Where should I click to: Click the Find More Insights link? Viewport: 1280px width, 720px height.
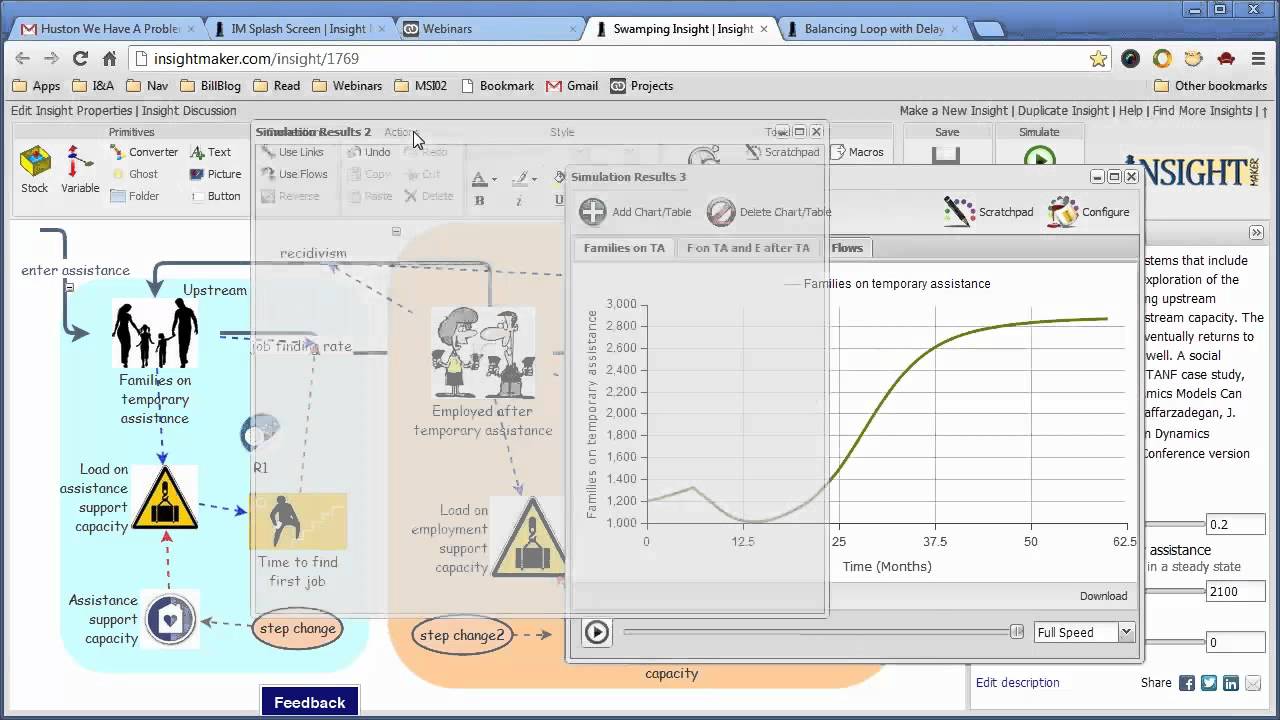click(x=1203, y=111)
